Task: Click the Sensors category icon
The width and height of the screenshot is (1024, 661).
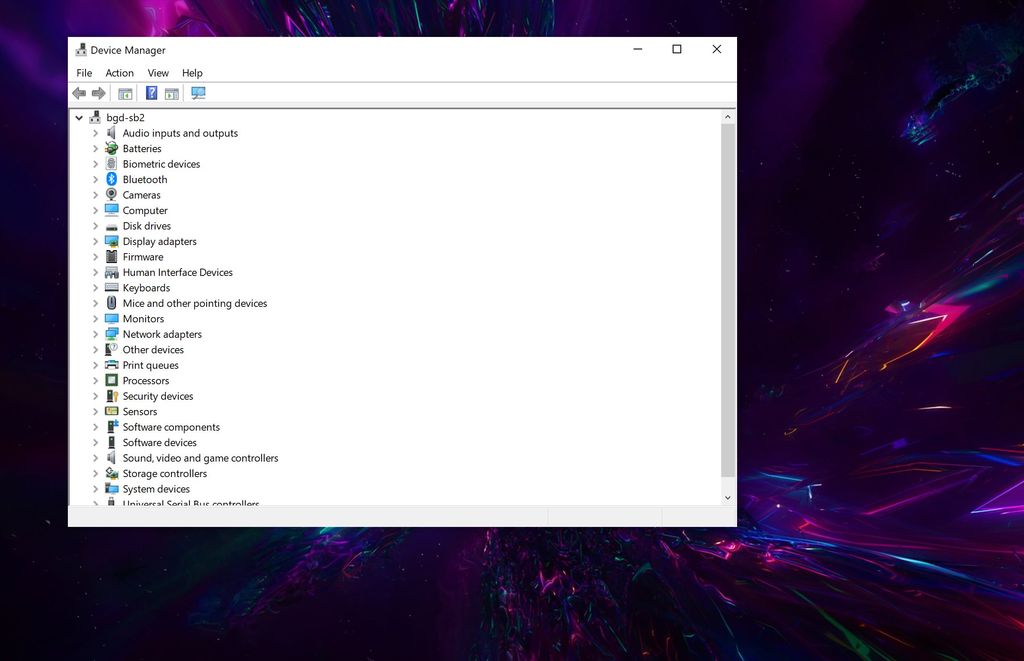Action: click(112, 411)
